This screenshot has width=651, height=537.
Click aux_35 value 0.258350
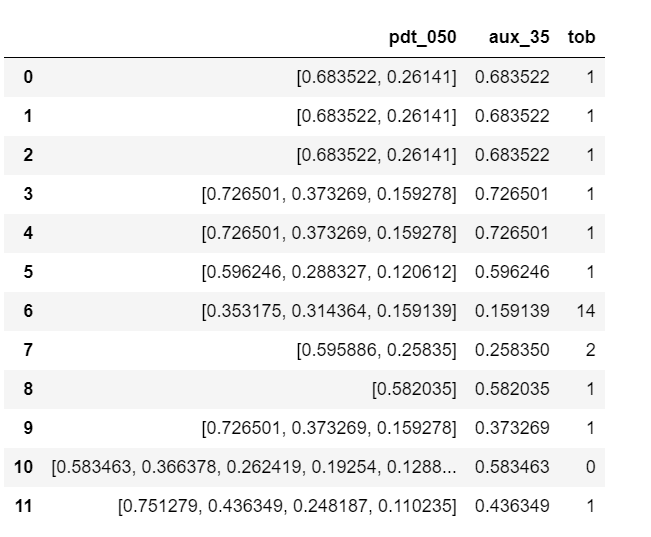click(512, 350)
